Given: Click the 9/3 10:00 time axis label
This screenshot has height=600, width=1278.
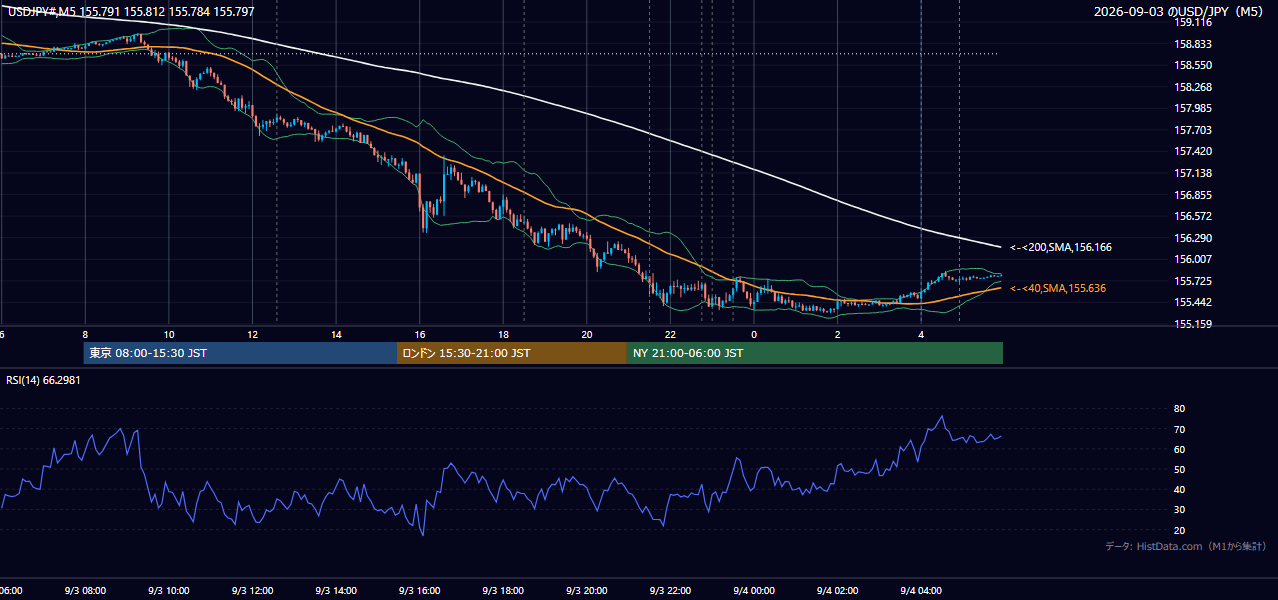Looking at the screenshot, I should click(168, 590).
